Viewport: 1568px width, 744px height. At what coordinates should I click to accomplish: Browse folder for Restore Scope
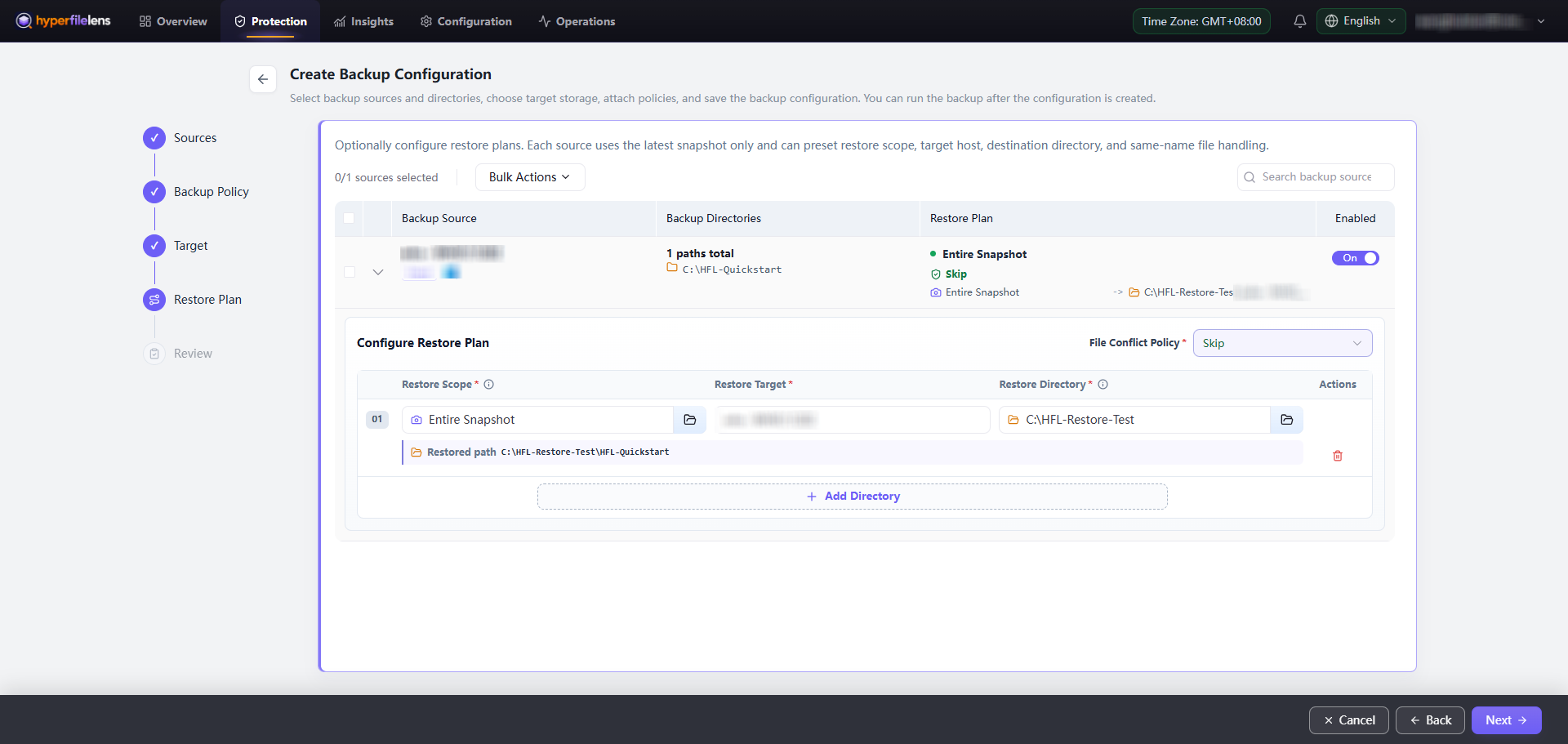coord(690,420)
